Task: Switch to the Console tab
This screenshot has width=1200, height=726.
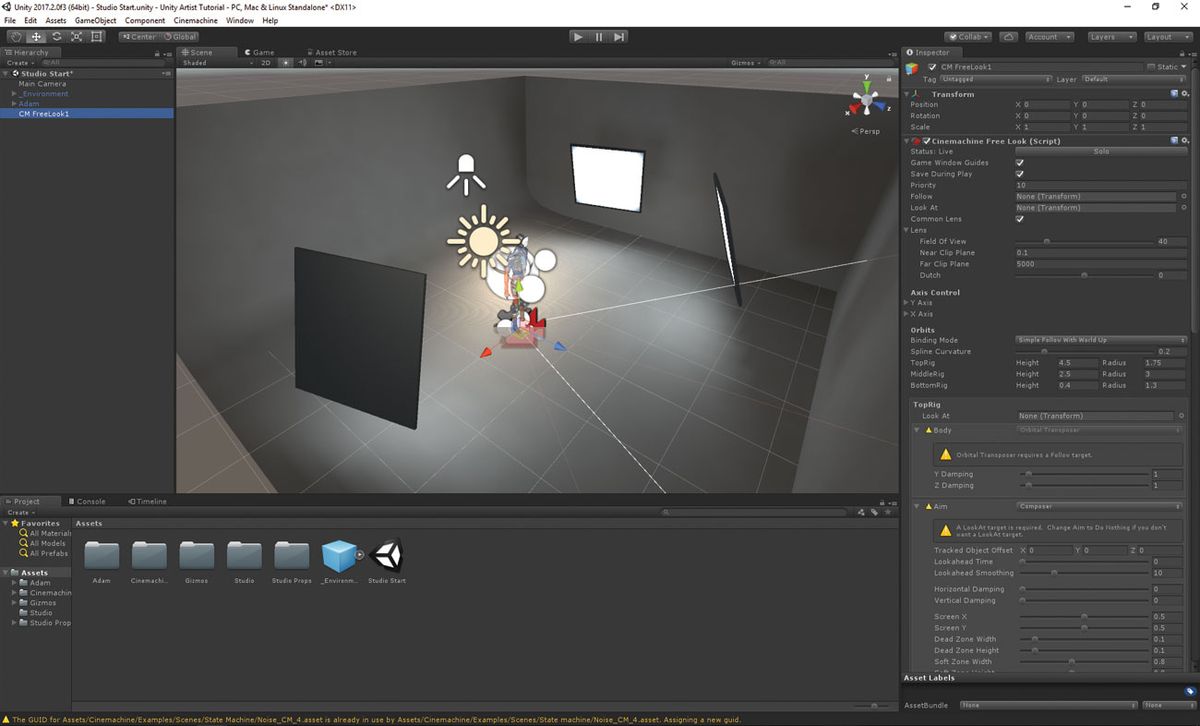Action: (x=89, y=501)
